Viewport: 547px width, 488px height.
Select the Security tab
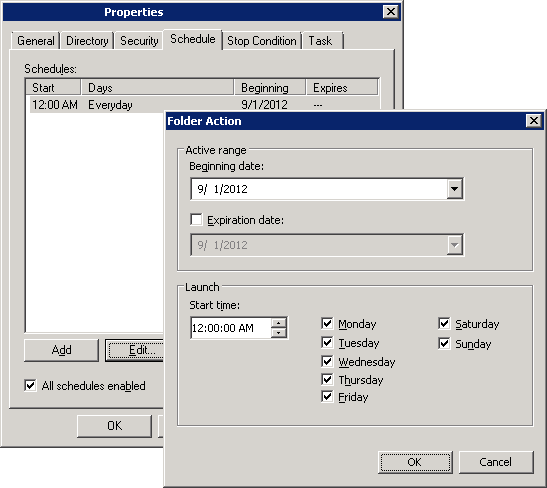pos(139,41)
